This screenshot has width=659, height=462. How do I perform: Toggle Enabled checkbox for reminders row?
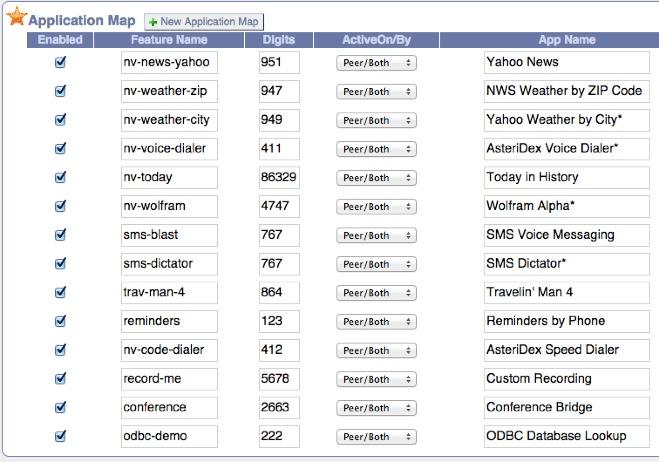click(61, 321)
